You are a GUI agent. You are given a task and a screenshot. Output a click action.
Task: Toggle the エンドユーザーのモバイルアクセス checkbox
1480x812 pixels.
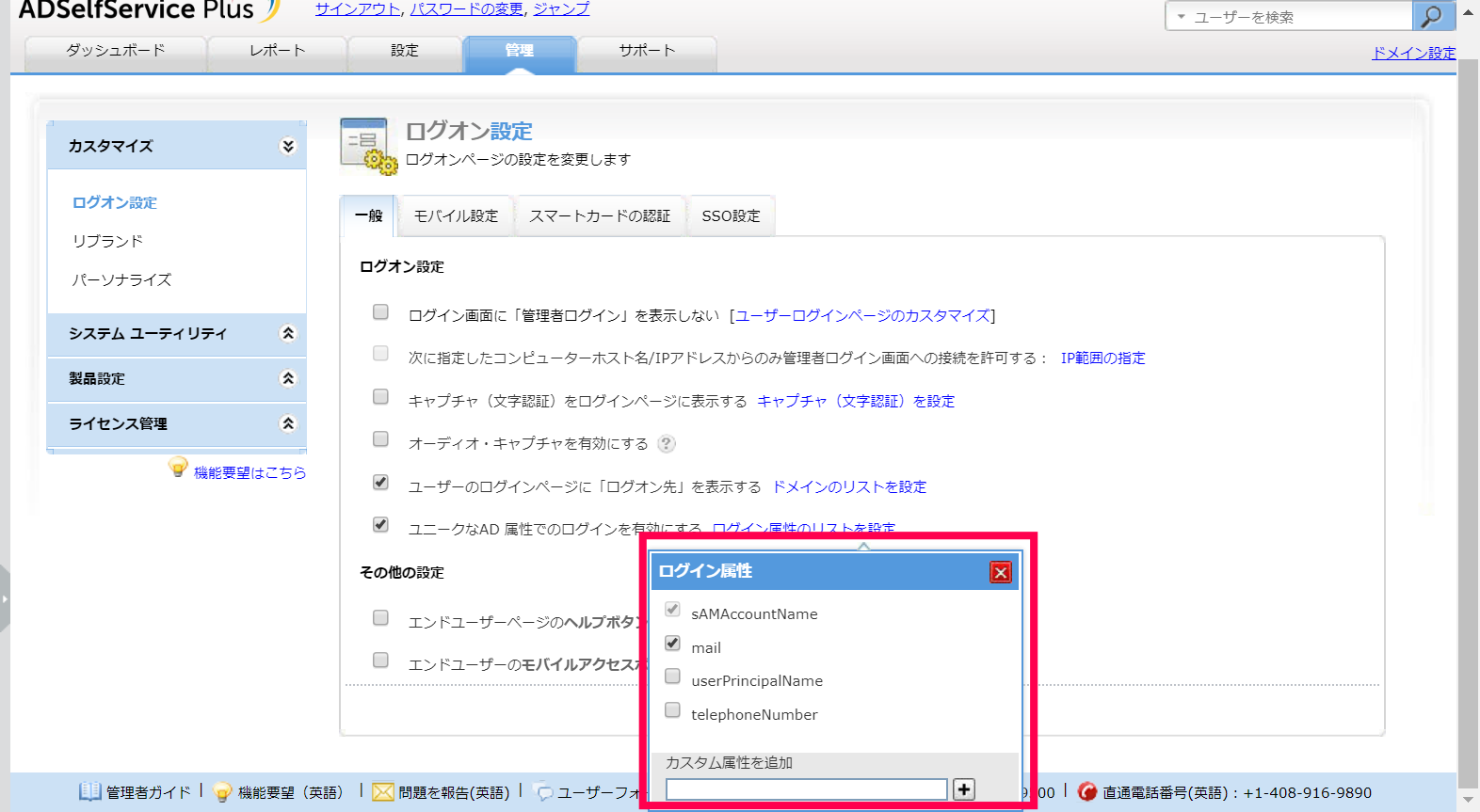tap(380, 661)
